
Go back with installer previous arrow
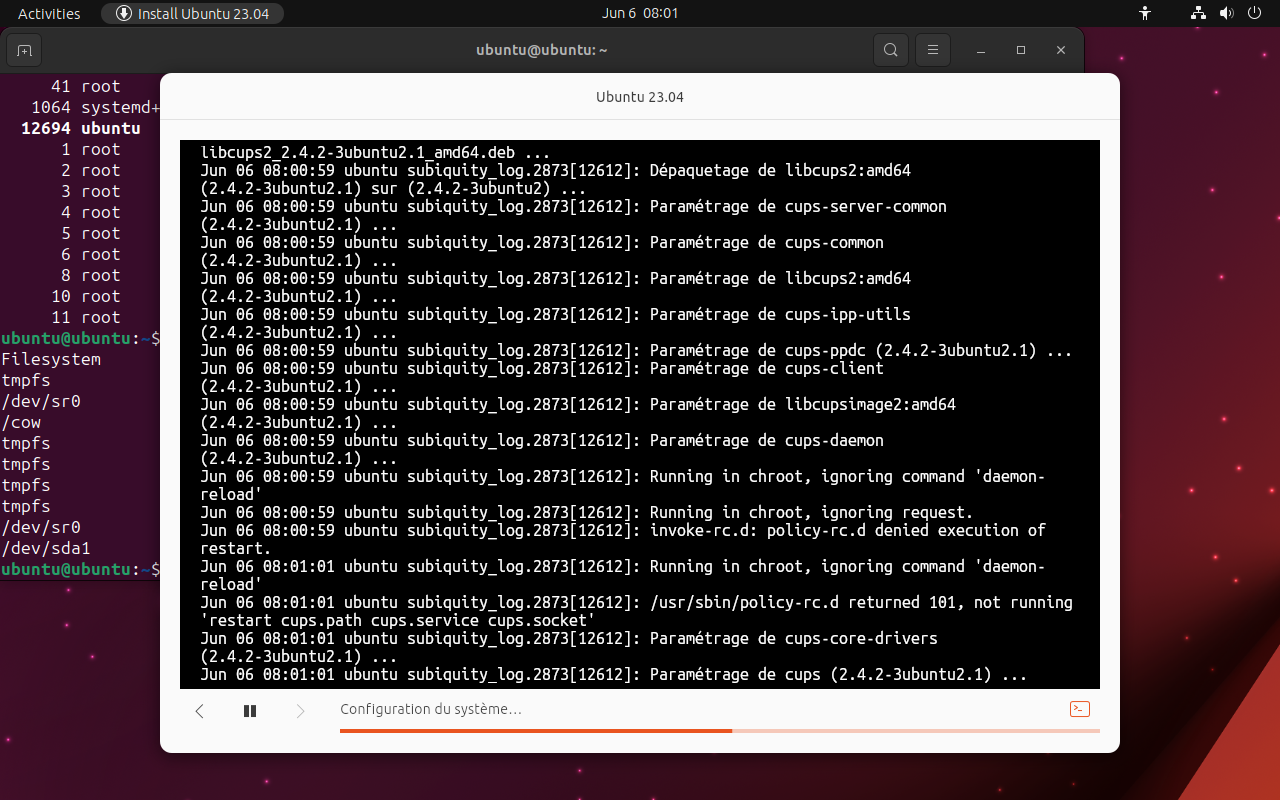point(199,710)
